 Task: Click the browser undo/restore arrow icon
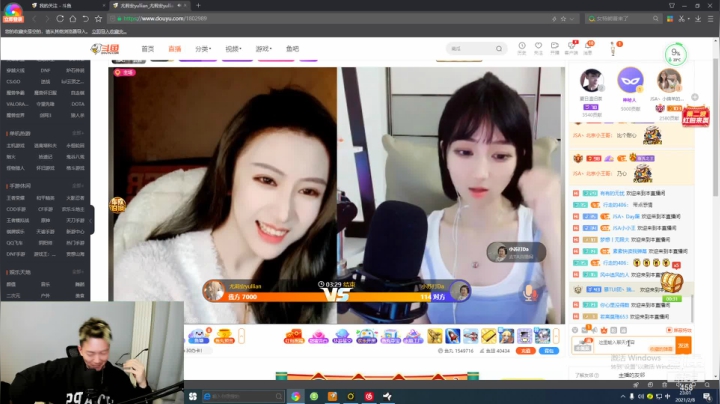coord(85,19)
